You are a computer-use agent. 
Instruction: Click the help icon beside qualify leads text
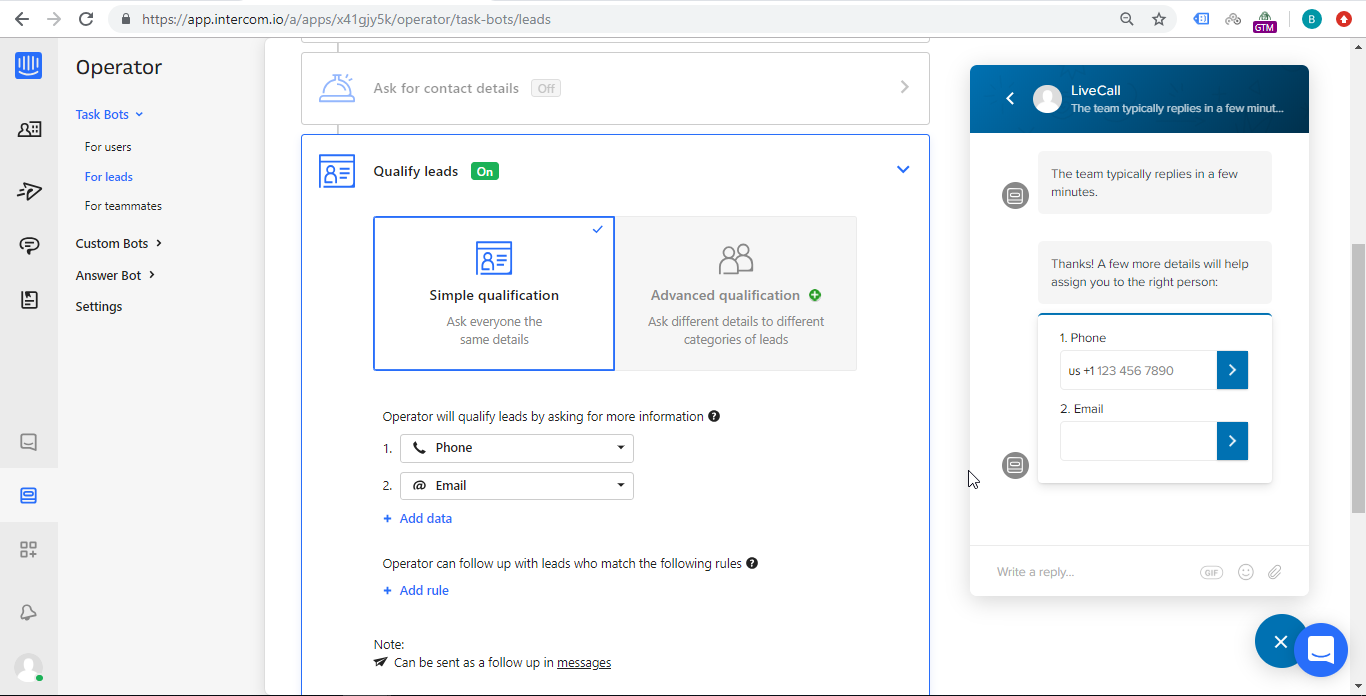(x=714, y=416)
